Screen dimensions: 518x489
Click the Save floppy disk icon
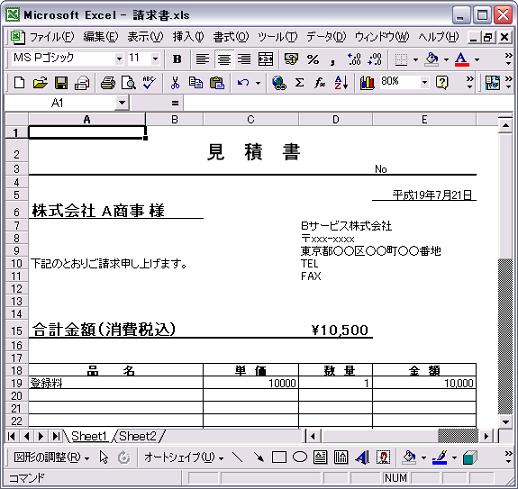pos(61,83)
